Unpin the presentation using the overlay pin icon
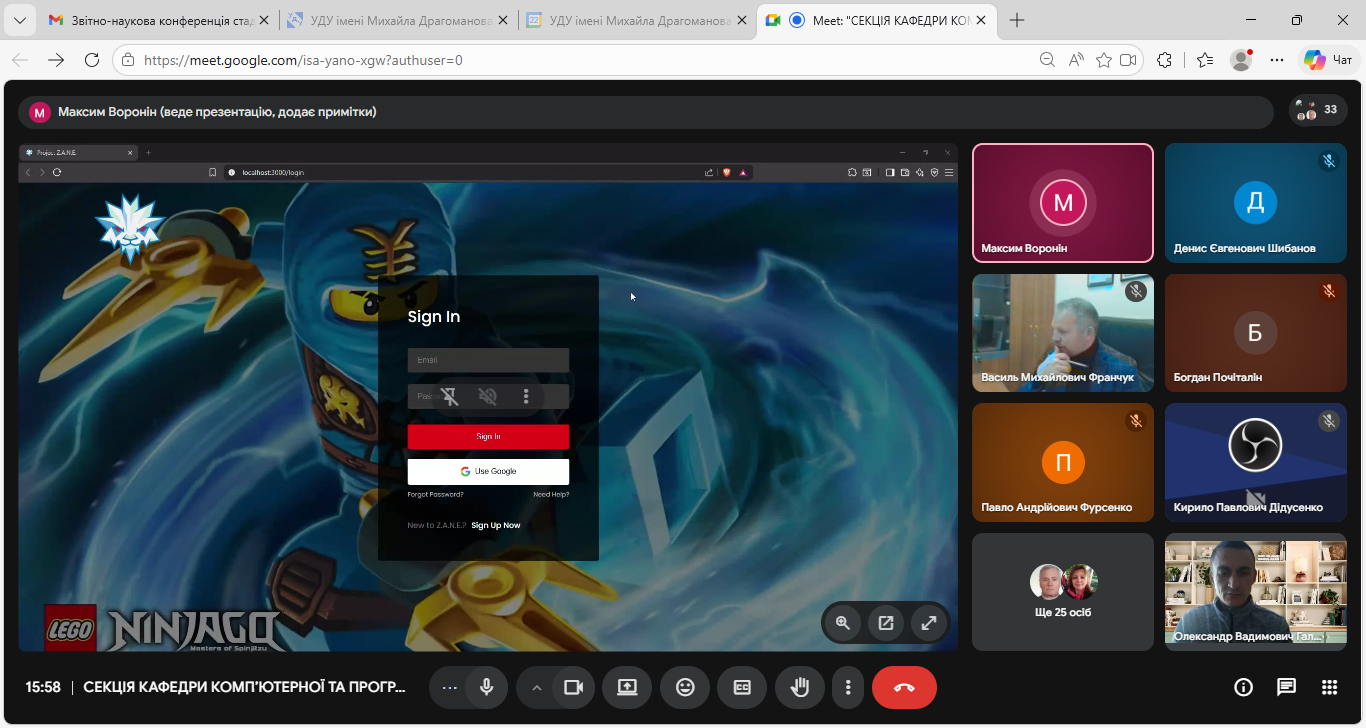The height and width of the screenshot is (728, 1366). point(450,396)
